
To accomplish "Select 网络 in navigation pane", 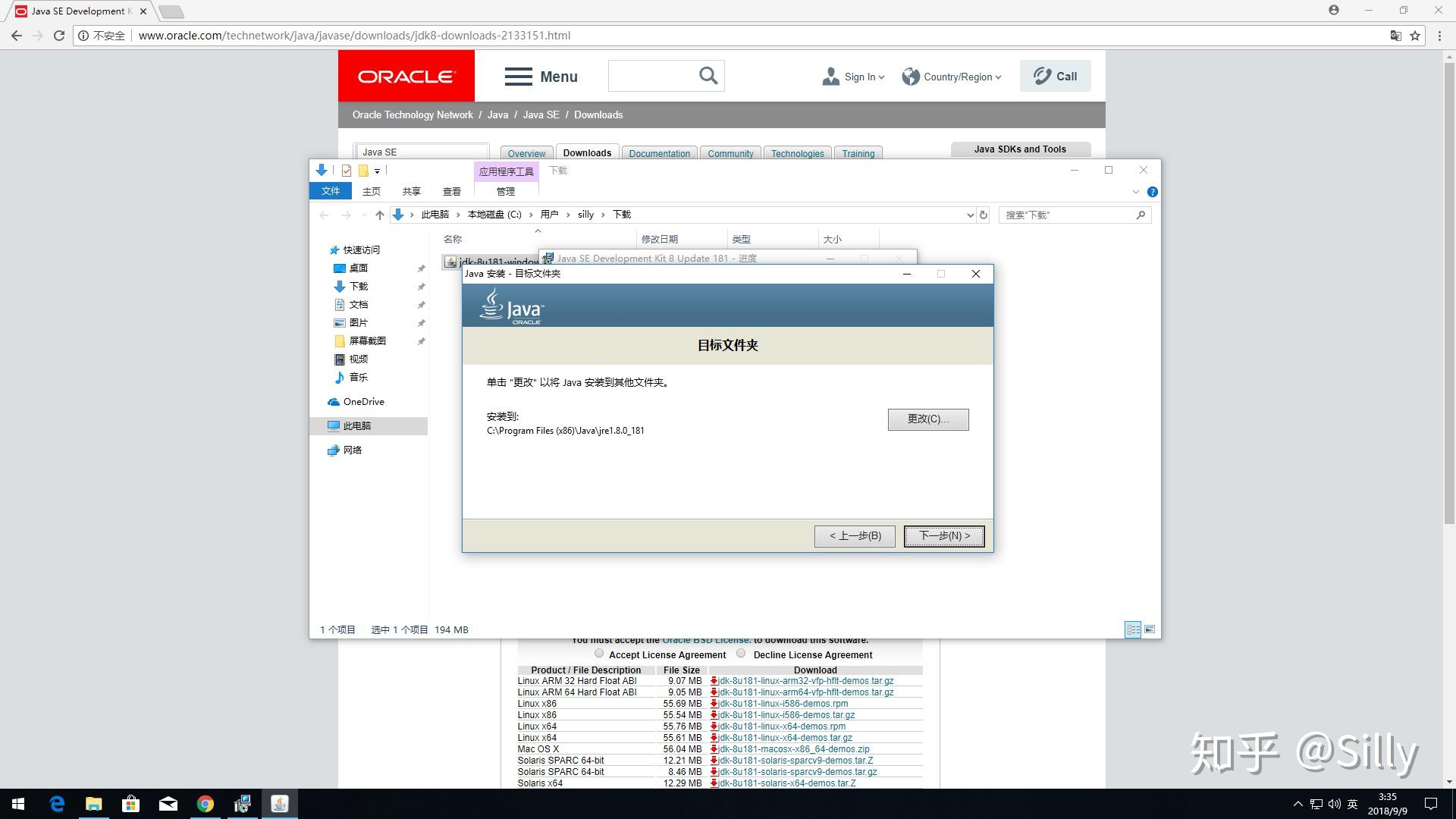I will click(352, 450).
